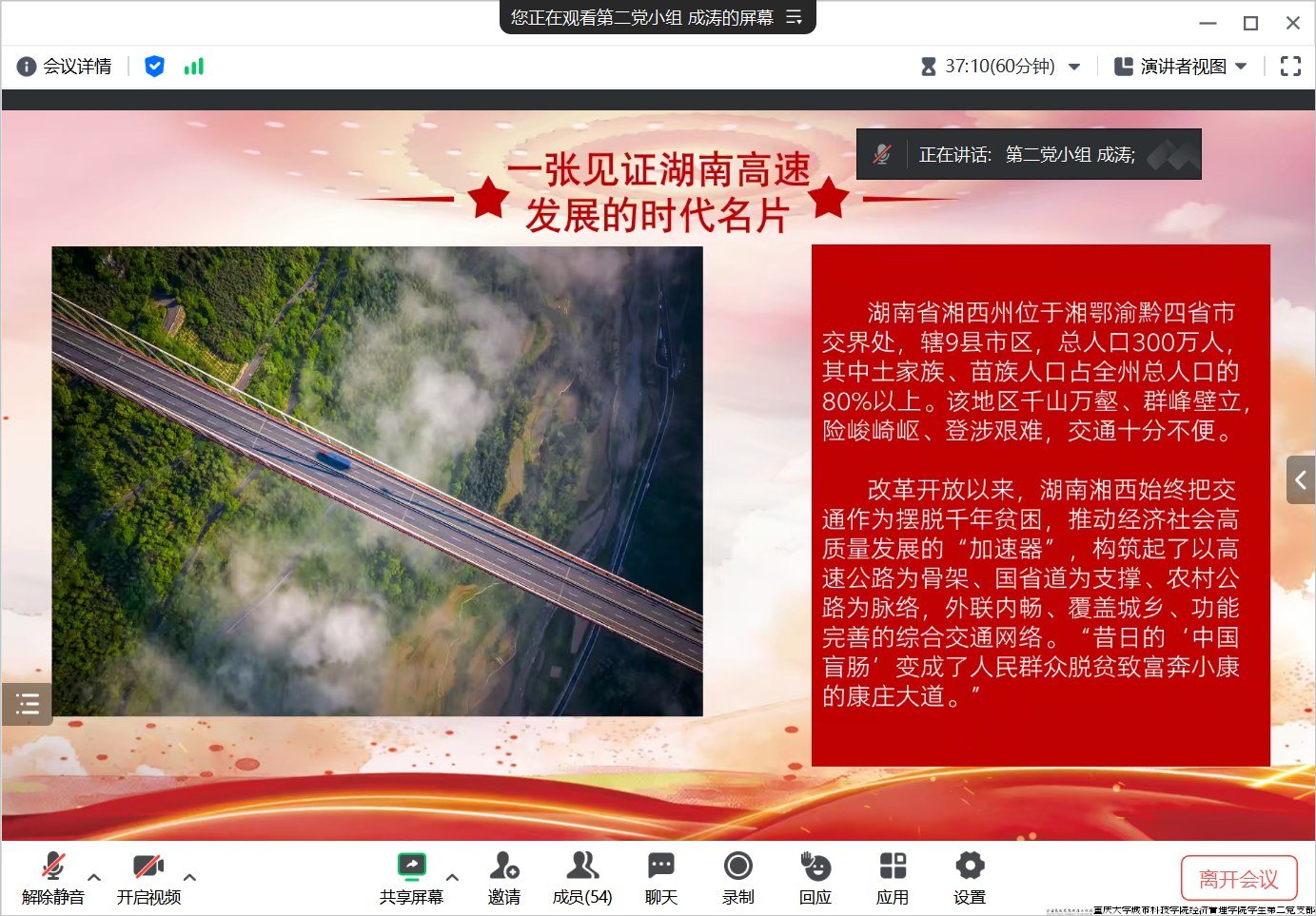This screenshot has width=1316, height=916.
Task: Open camera options chevron beside 开启视频
Action: coord(189,879)
